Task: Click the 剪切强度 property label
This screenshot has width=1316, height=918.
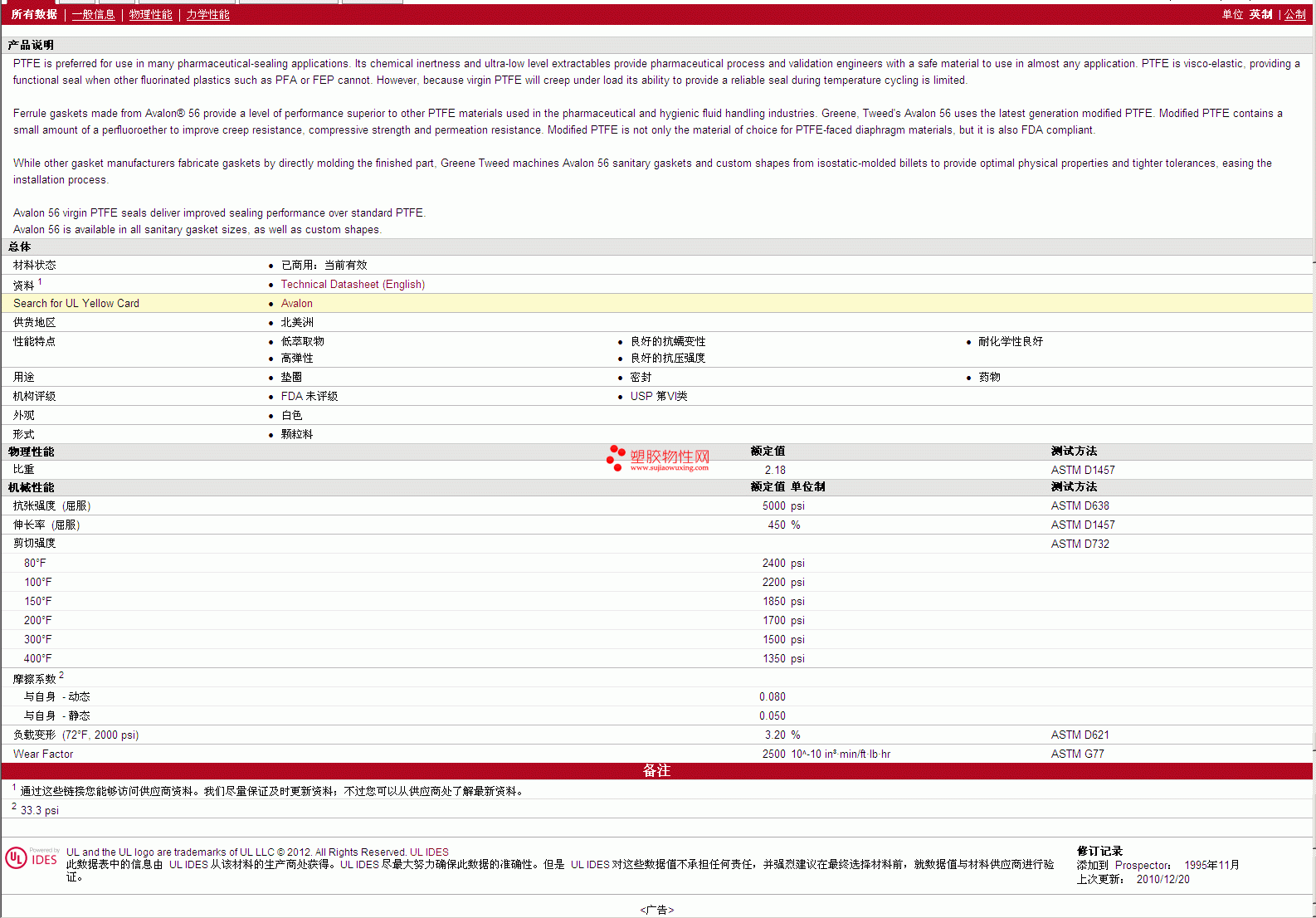Action: pos(35,543)
